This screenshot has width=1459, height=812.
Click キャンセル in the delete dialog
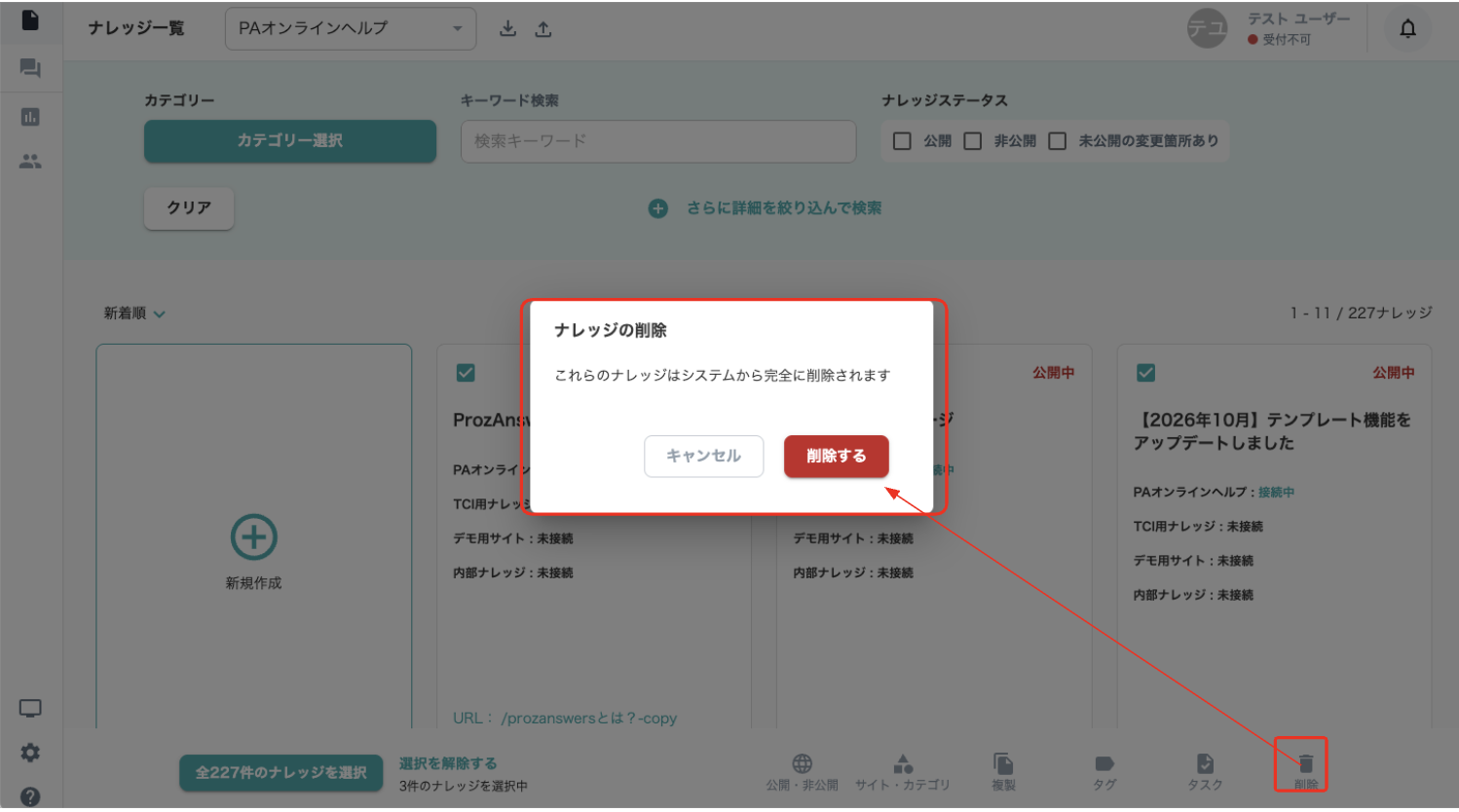tap(703, 456)
